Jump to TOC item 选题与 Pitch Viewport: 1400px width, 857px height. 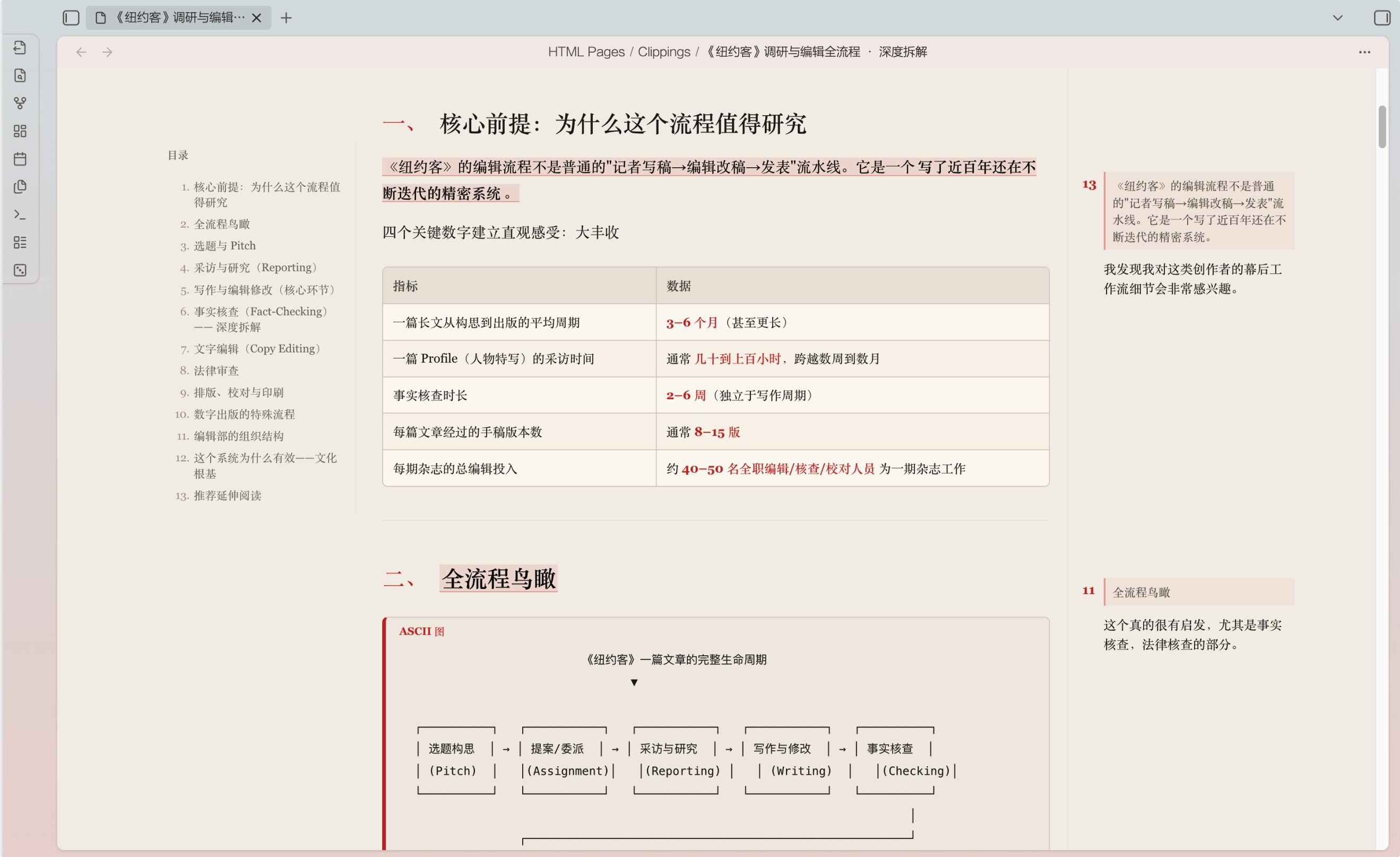pyautogui.click(x=224, y=245)
